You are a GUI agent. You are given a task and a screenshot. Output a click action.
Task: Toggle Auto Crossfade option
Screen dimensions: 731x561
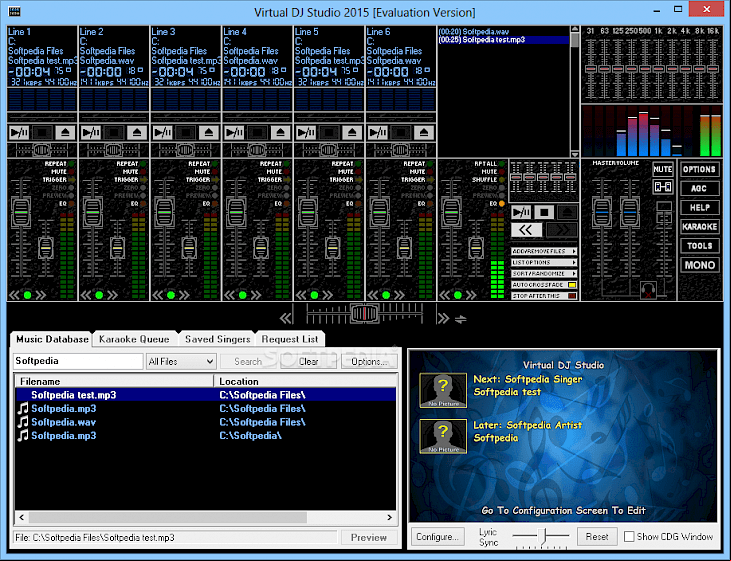click(x=544, y=285)
